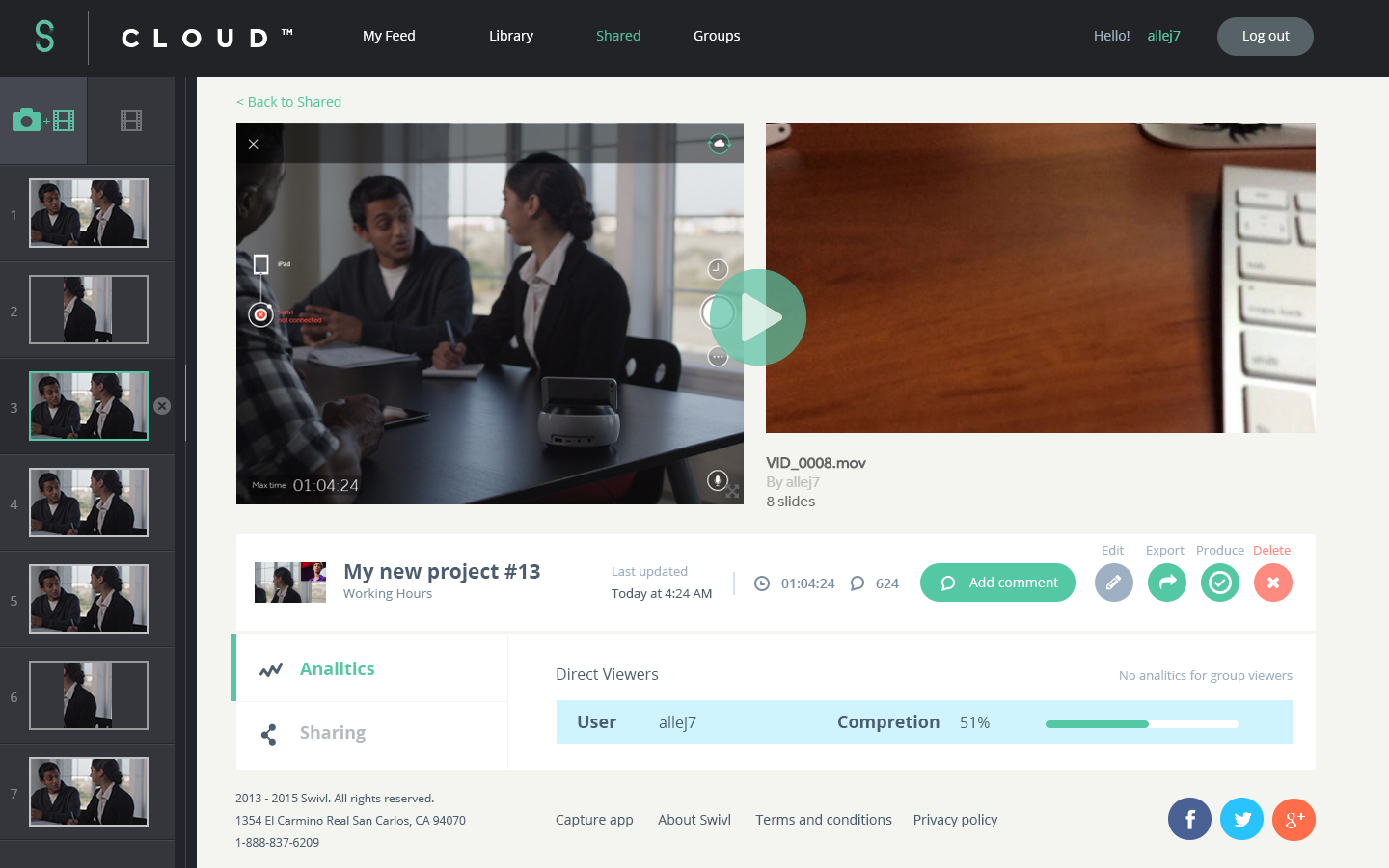This screenshot has width=1389, height=868.
Task: Click the Produce checkmark icon
Action: (x=1219, y=583)
